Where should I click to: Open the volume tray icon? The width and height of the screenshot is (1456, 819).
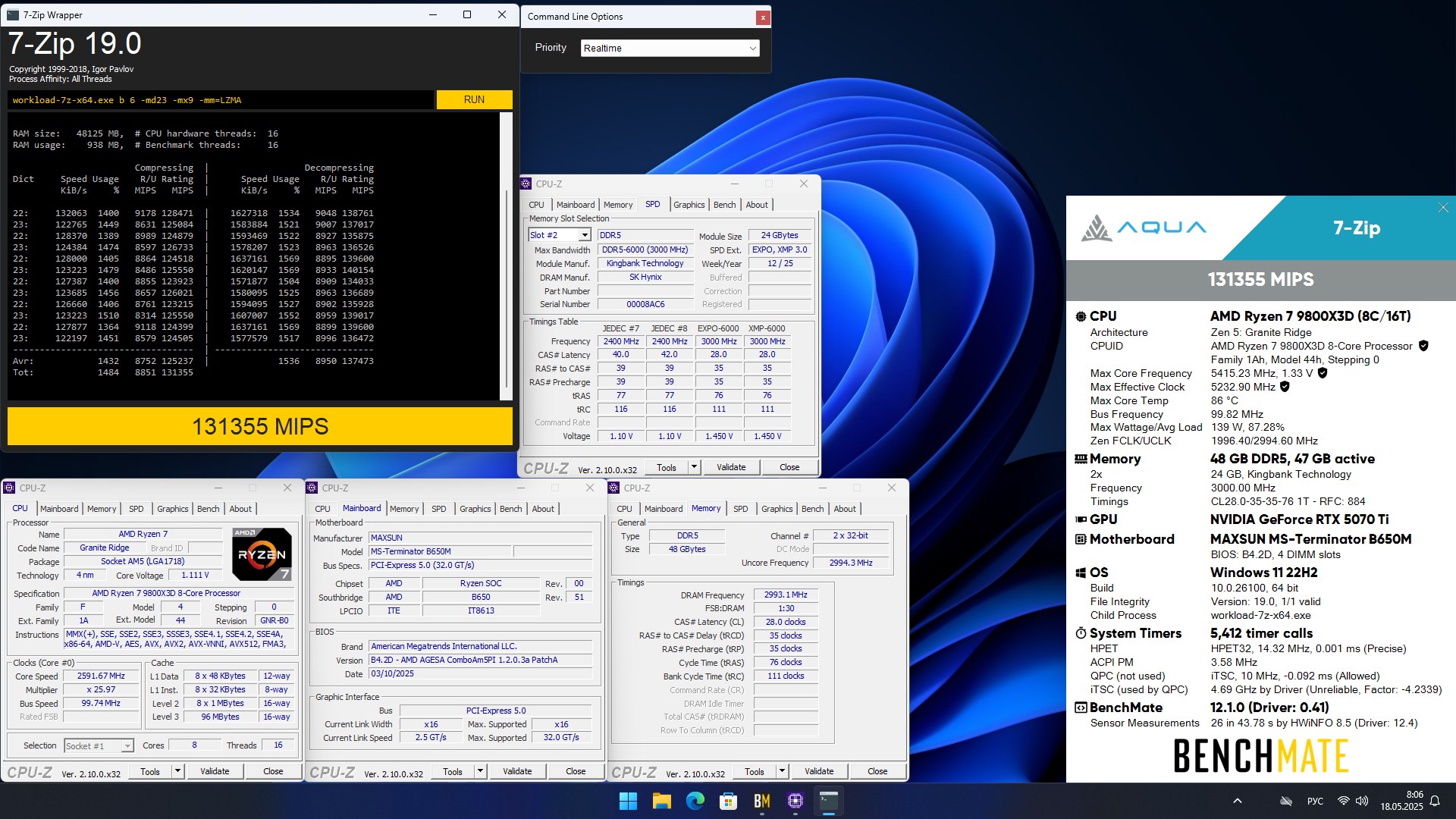1362,801
